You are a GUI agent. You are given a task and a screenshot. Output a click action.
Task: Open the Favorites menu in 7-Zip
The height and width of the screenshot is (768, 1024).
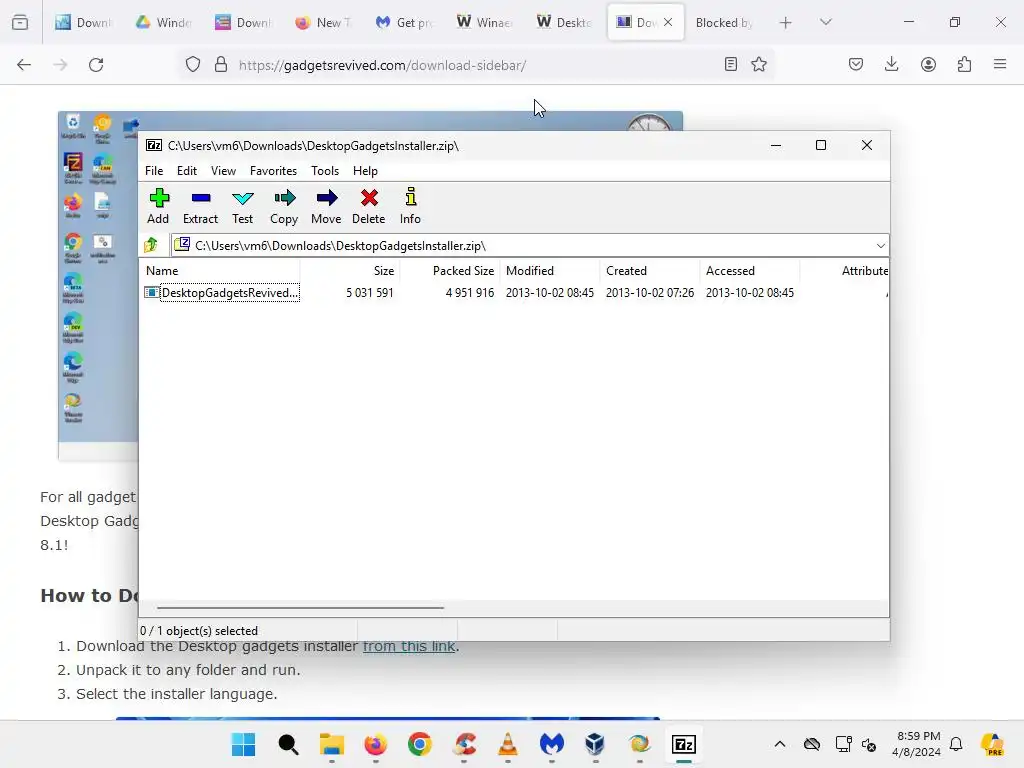click(x=273, y=170)
